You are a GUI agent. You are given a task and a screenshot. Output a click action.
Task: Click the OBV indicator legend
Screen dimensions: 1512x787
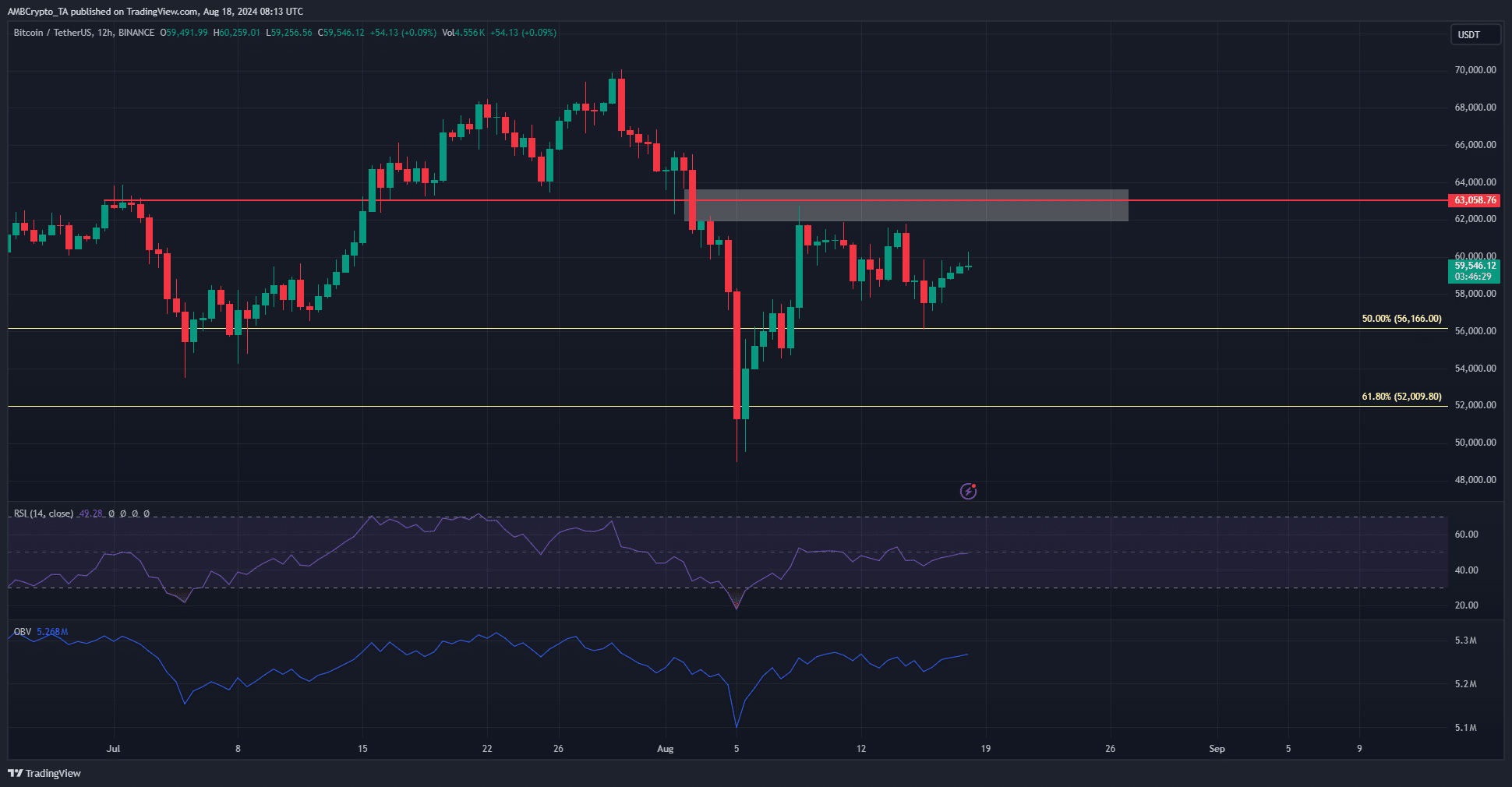tap(23, 632)
